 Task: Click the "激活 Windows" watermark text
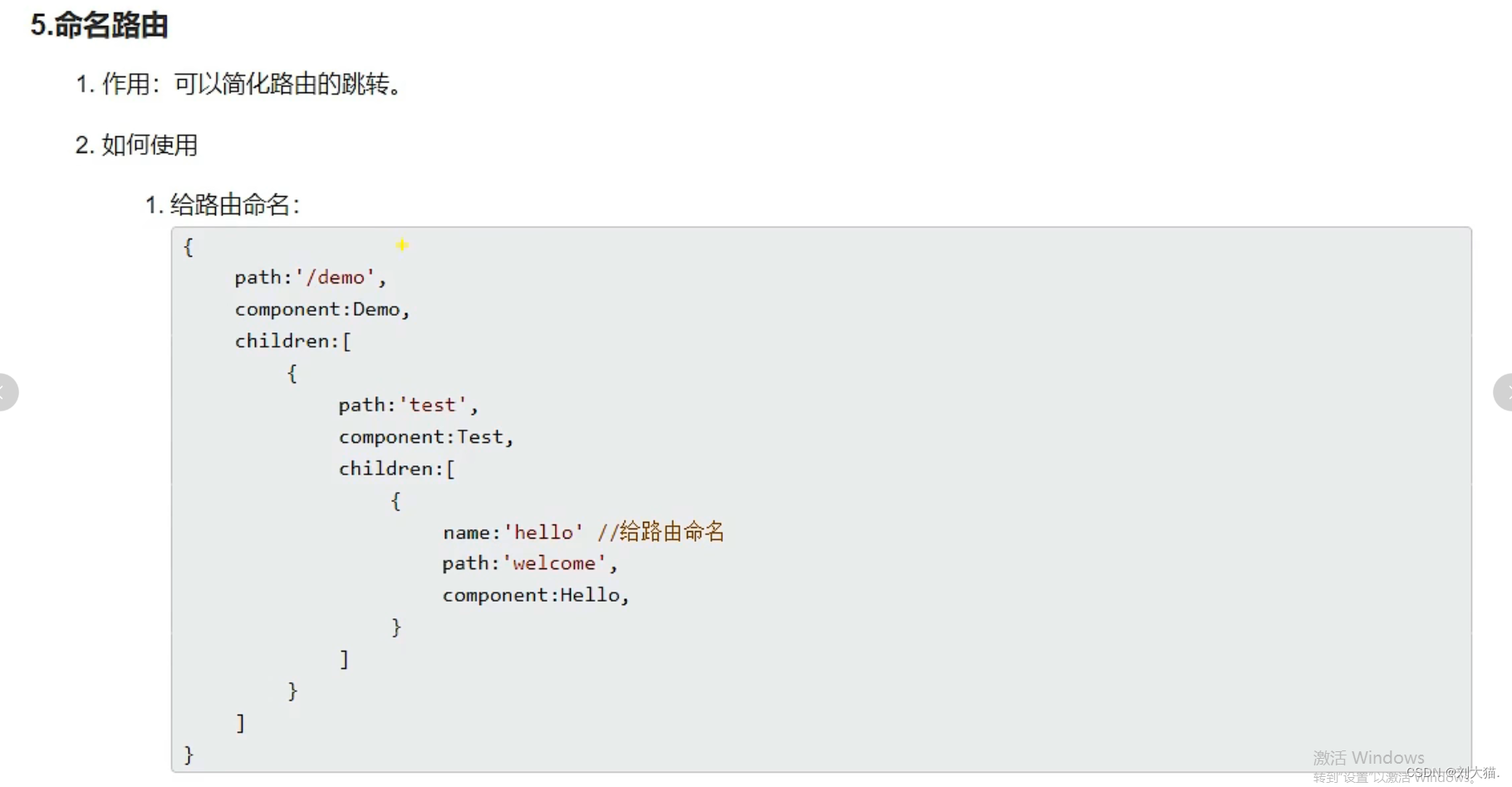tap(1367, 757)
